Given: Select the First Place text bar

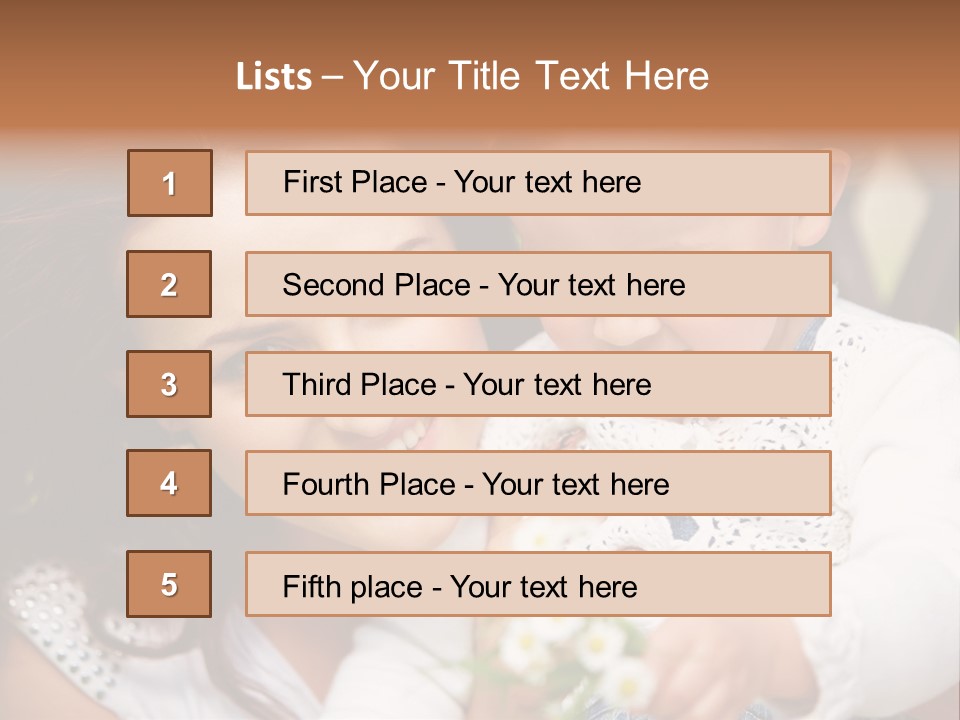Looking at the screenshot, I should pyautogui.click(x=538, y=183).
